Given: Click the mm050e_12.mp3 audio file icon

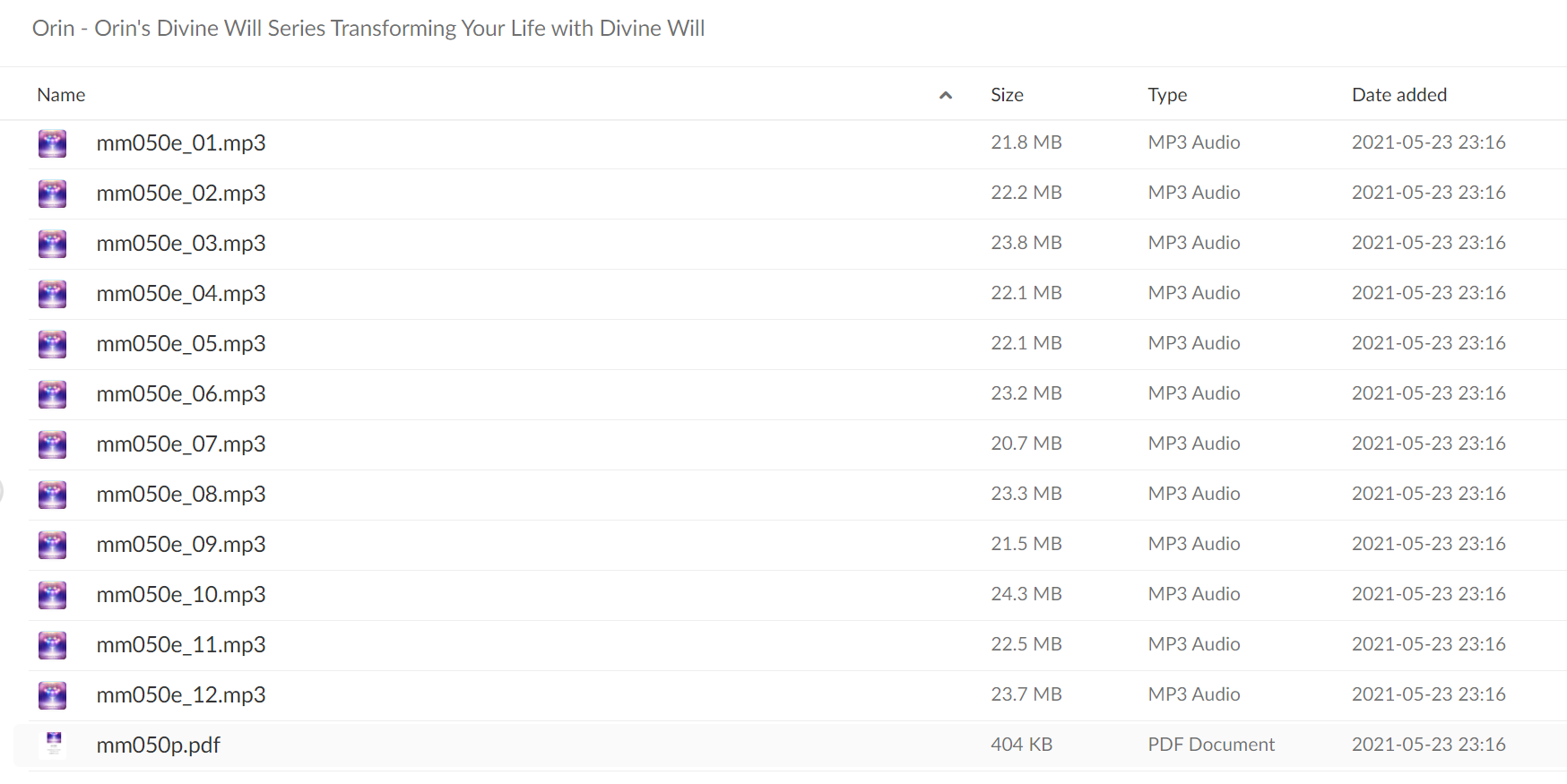Looking at the screenshot, I should (x=52, y=695).
